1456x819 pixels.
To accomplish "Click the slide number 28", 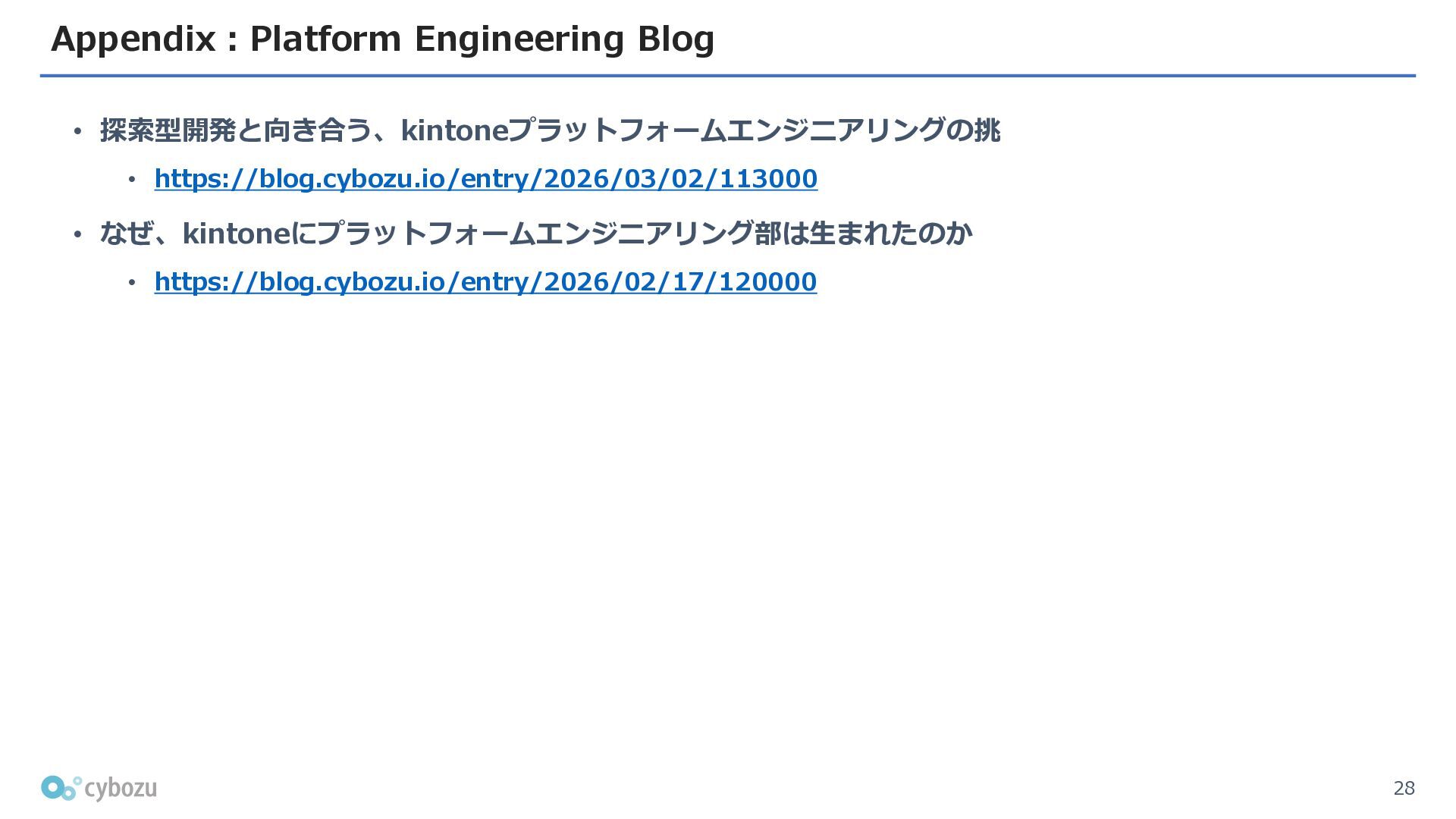I will [x=1404, y=788].
